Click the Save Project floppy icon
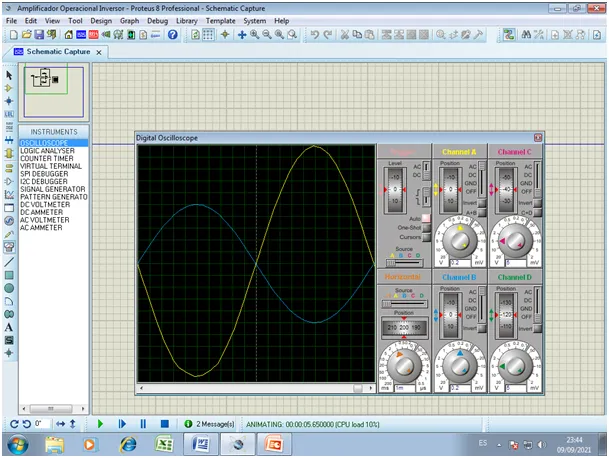609x458 pixels. [x=39, y=35]
